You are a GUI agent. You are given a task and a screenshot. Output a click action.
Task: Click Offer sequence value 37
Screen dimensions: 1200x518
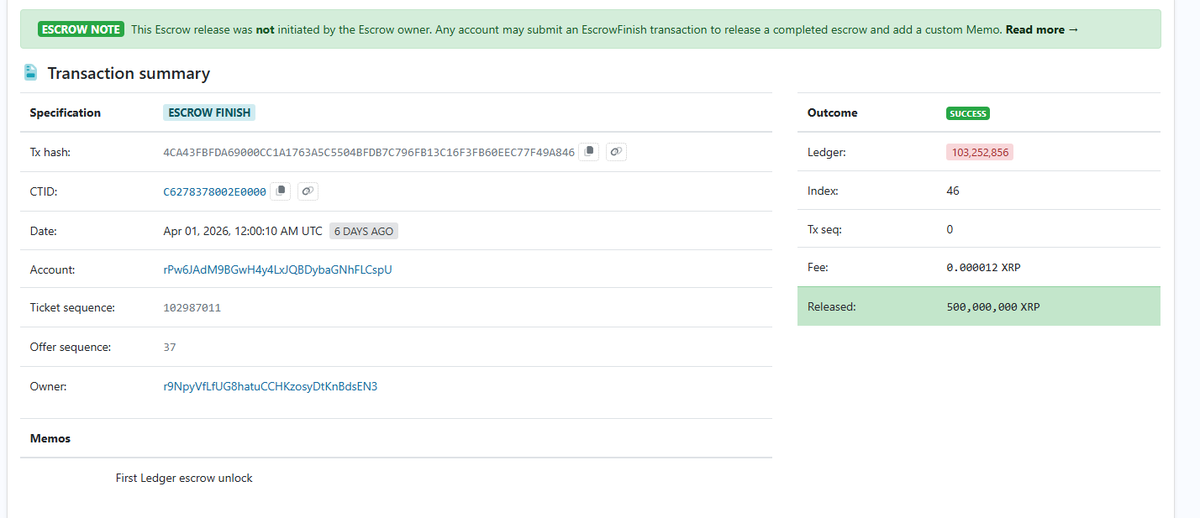click(169, 347)
